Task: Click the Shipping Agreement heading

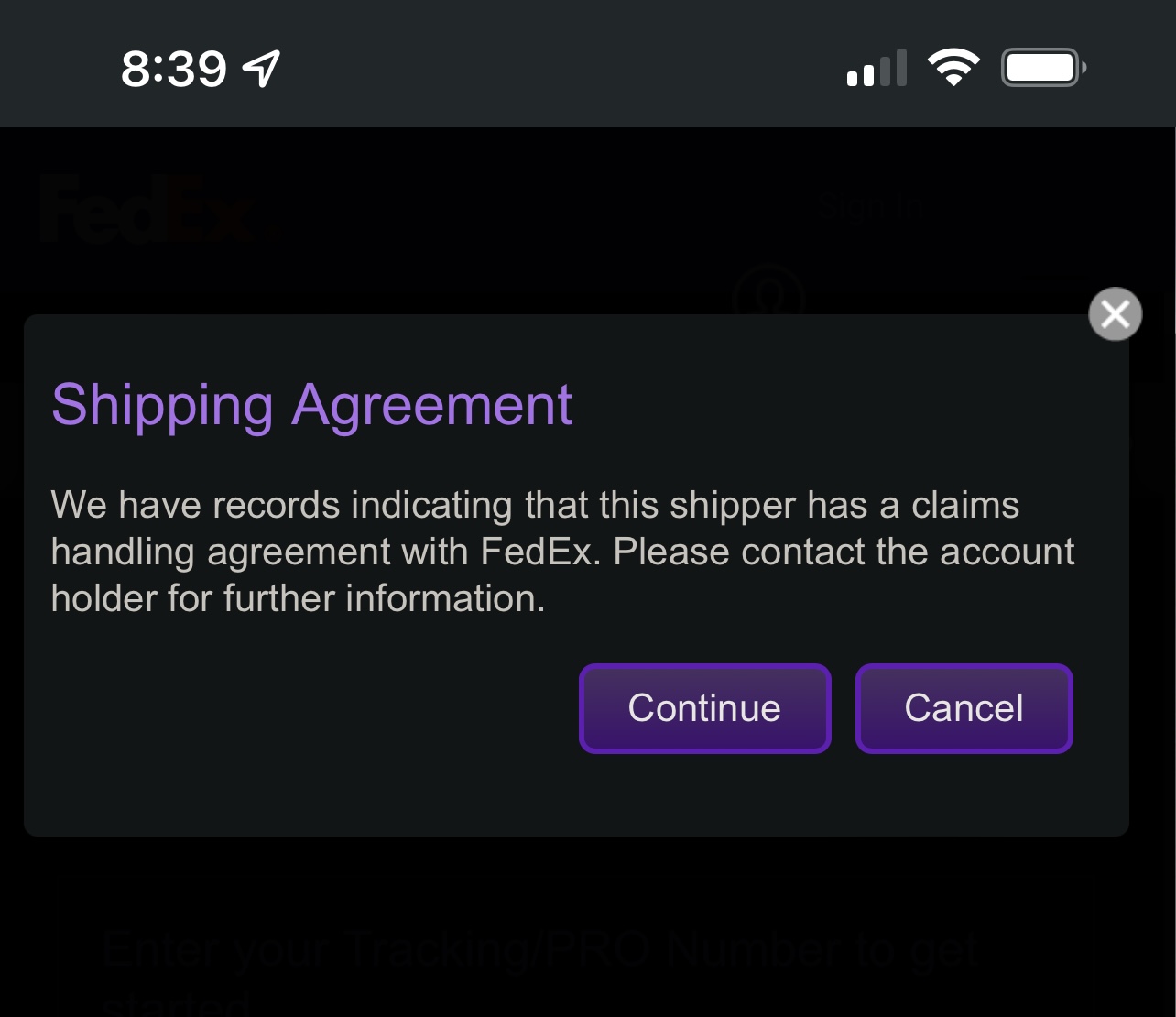Action: [x=311, y=405]
